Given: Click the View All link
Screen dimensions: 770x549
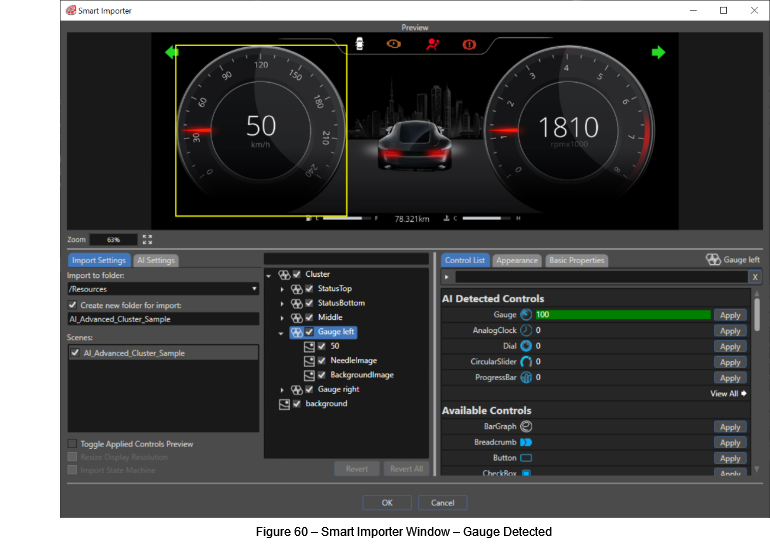Looking at the screenshot, I should coord(728,393).
